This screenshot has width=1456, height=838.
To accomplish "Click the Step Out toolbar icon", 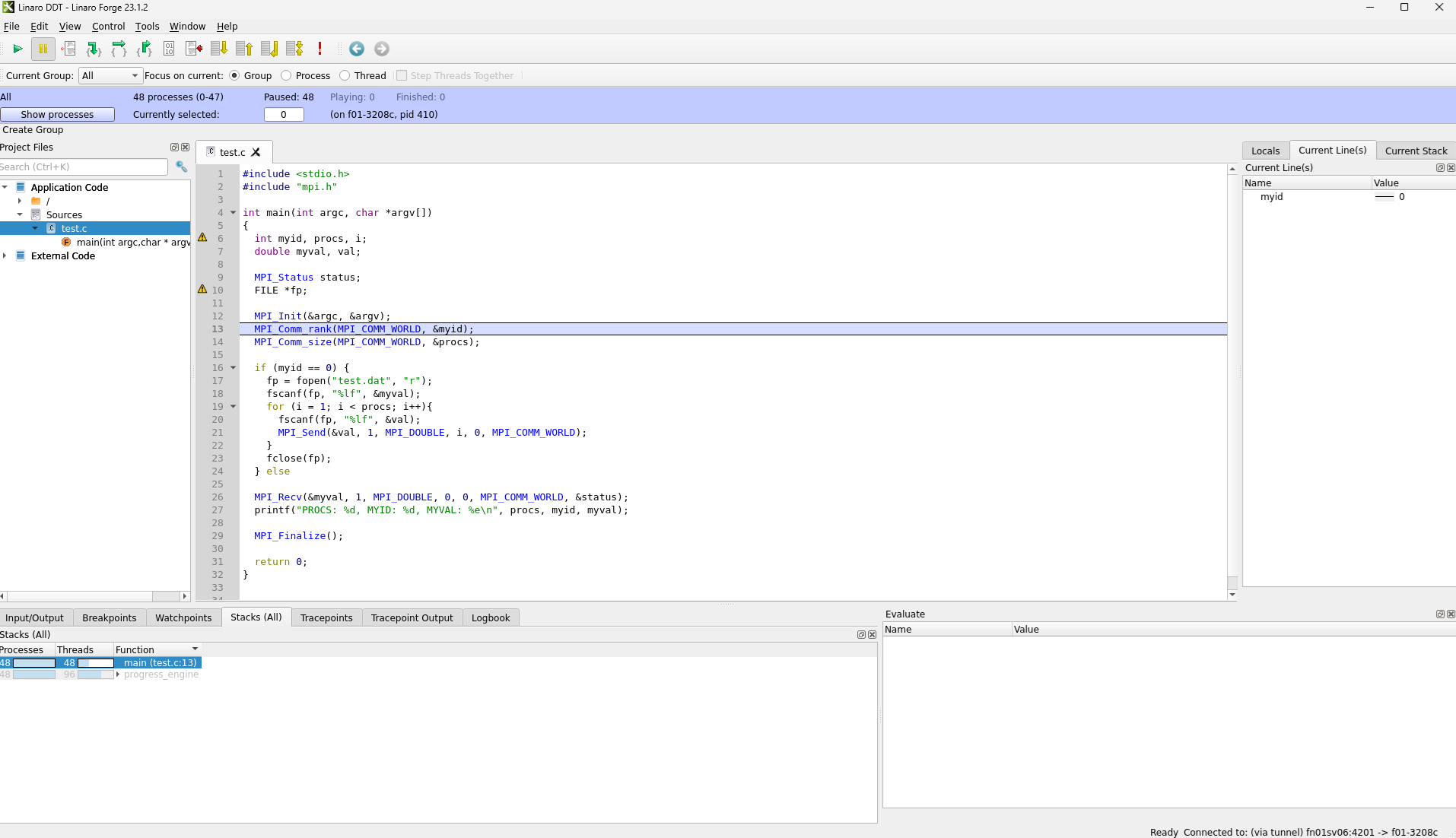I will 144,49.
